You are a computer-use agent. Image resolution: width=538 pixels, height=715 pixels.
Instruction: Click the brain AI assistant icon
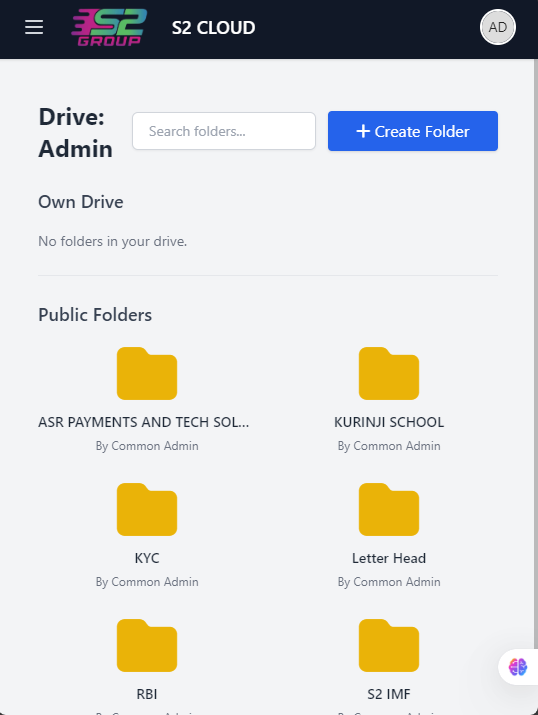(x=518, y=667)
